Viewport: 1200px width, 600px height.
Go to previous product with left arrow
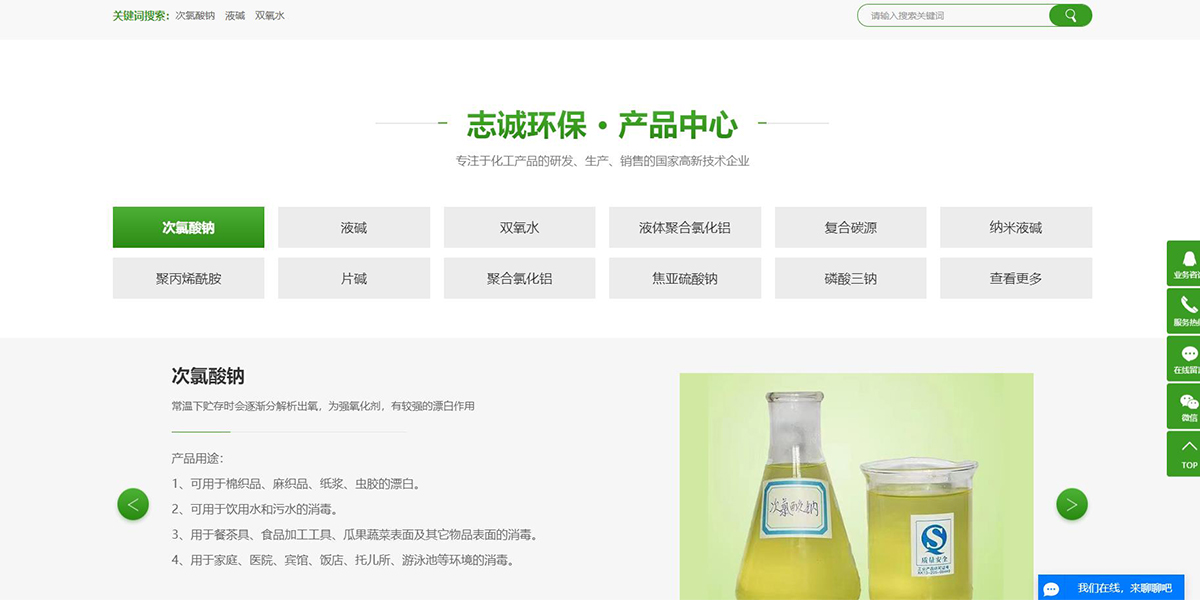(133, 504)
